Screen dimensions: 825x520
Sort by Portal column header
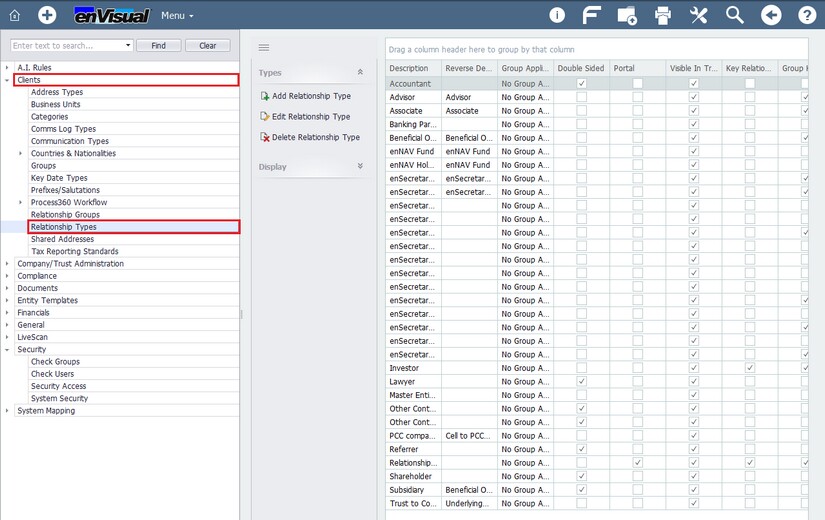coord(637,68)
